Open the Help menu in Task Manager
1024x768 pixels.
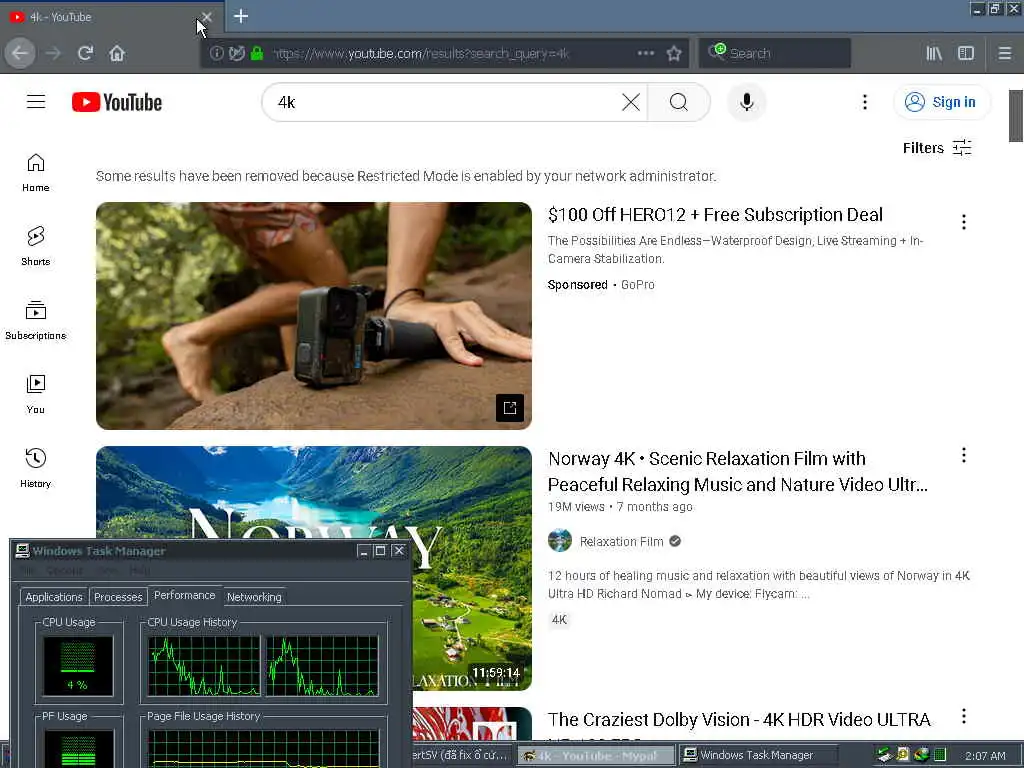click(x=140, y=571)
